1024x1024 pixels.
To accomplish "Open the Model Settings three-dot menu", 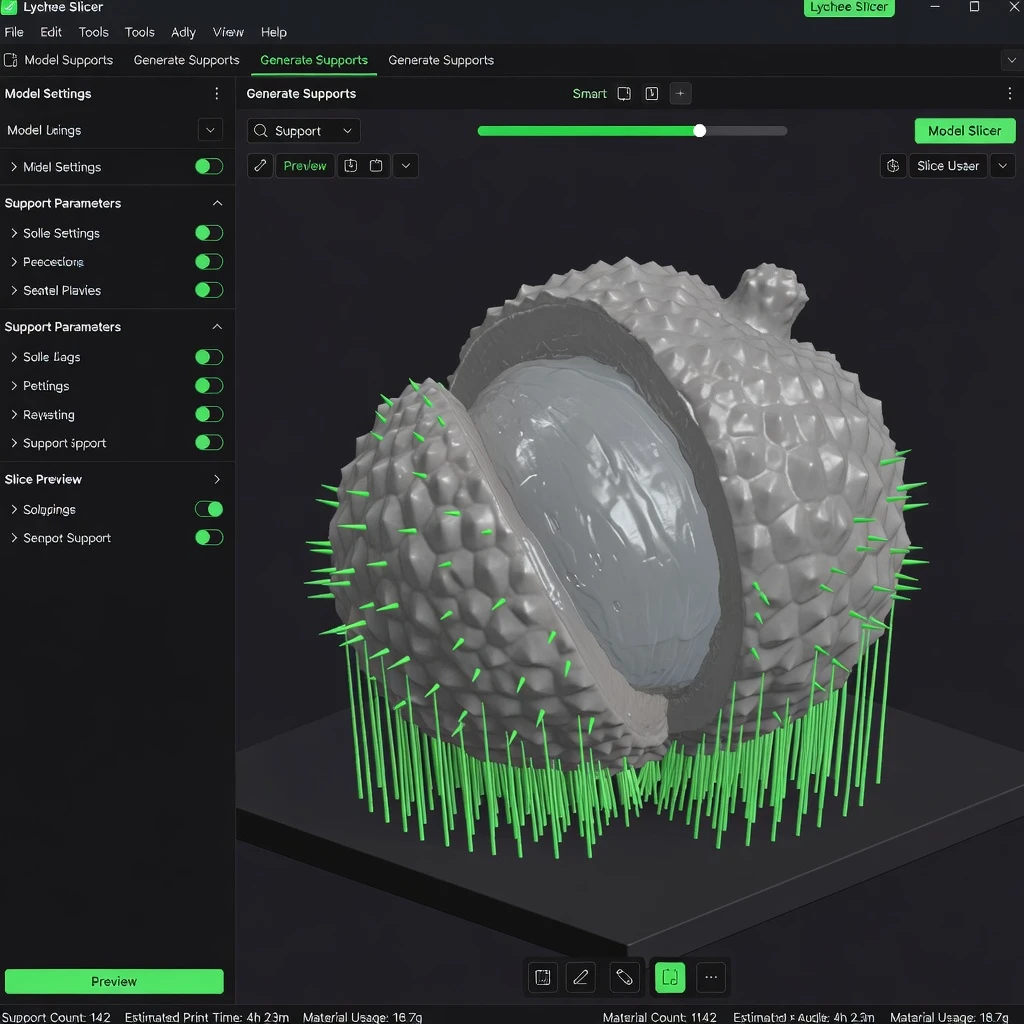I will pos(217,94).
